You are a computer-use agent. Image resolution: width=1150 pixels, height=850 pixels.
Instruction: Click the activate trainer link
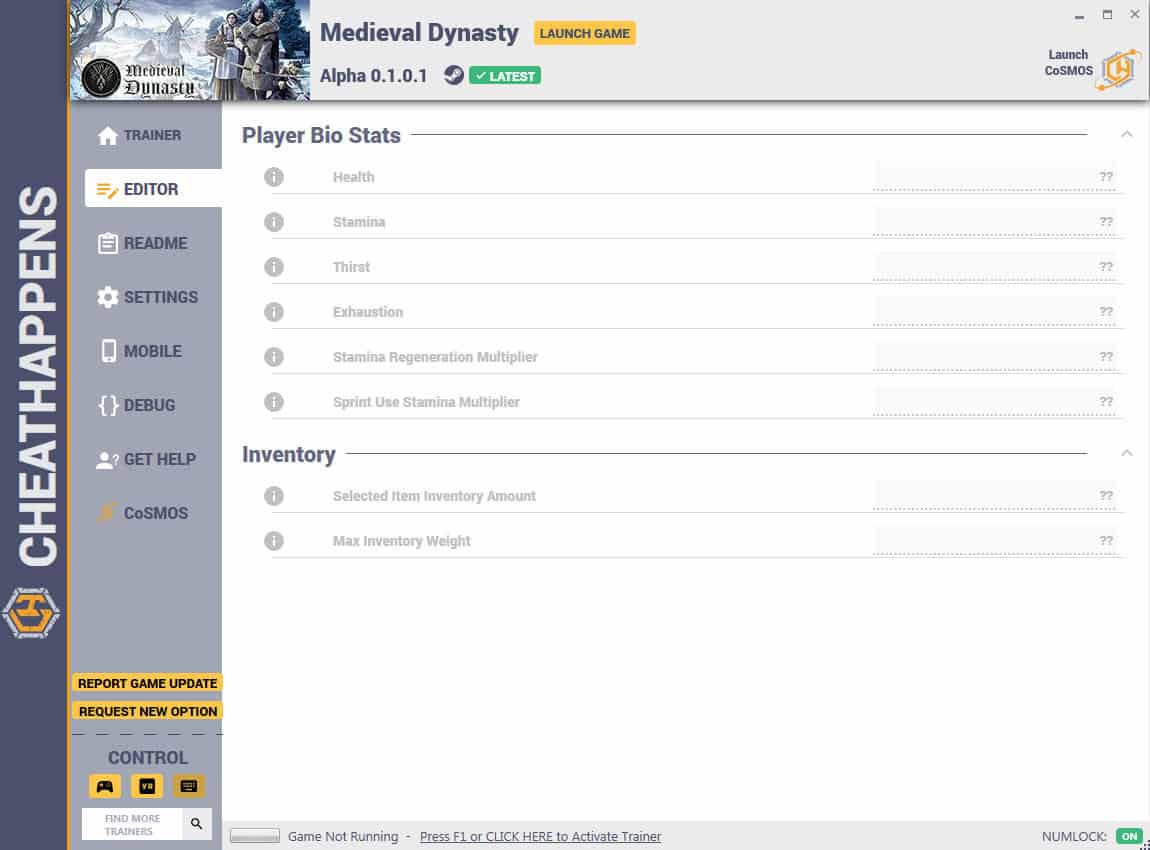pyautogui.click(x=541, y=837)
